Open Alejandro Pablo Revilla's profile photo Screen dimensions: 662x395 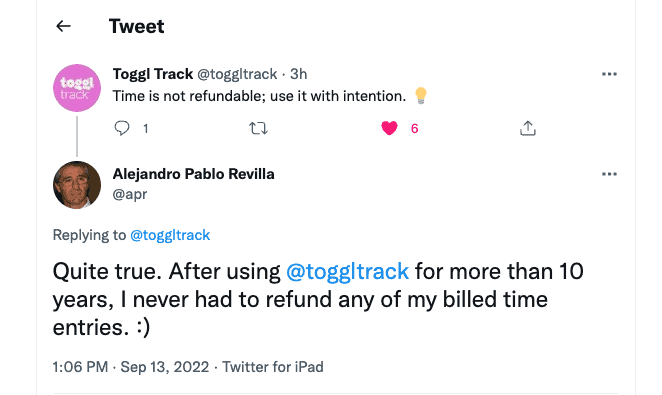click(77, 185)
